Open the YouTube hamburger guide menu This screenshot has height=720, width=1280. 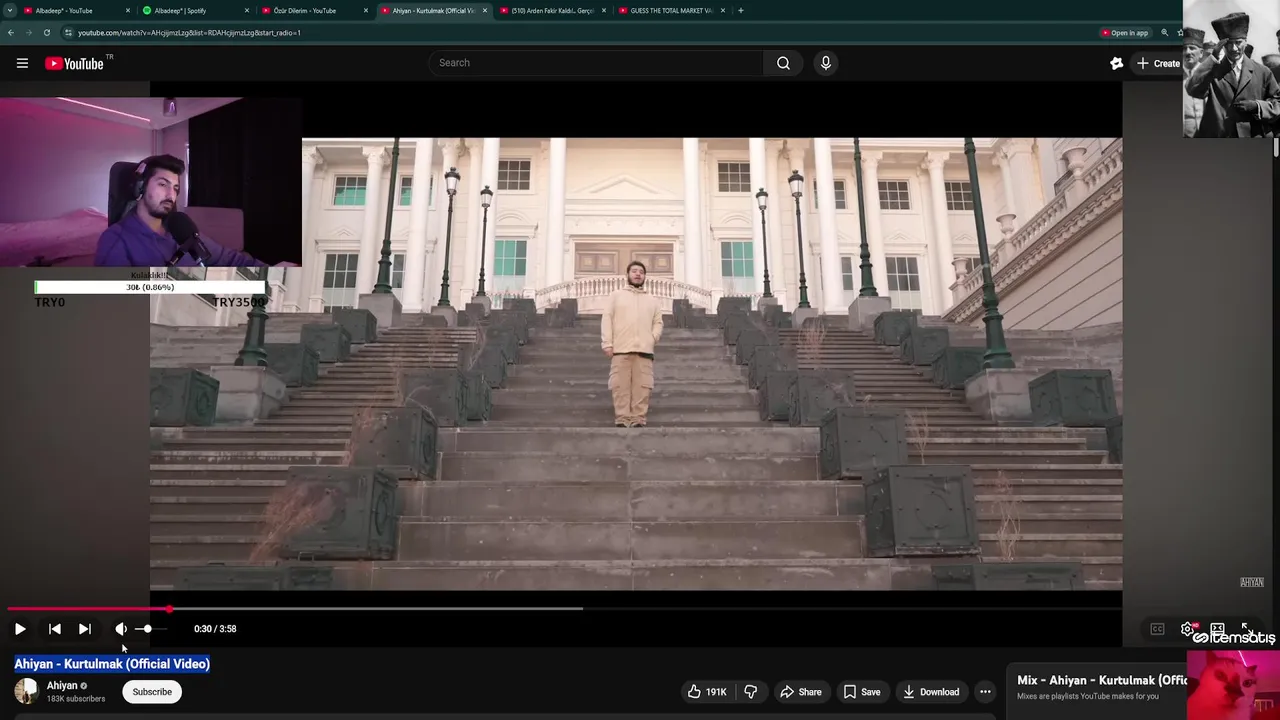click(x=22, y=63)
